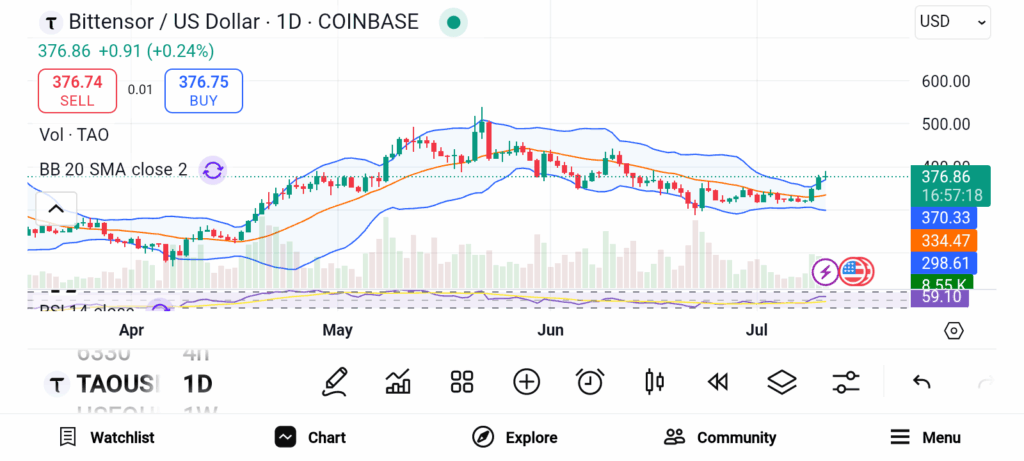Click the hexagon chart settings icon
The width and height of the screenshot is (1024, 461).
[953, 331]
